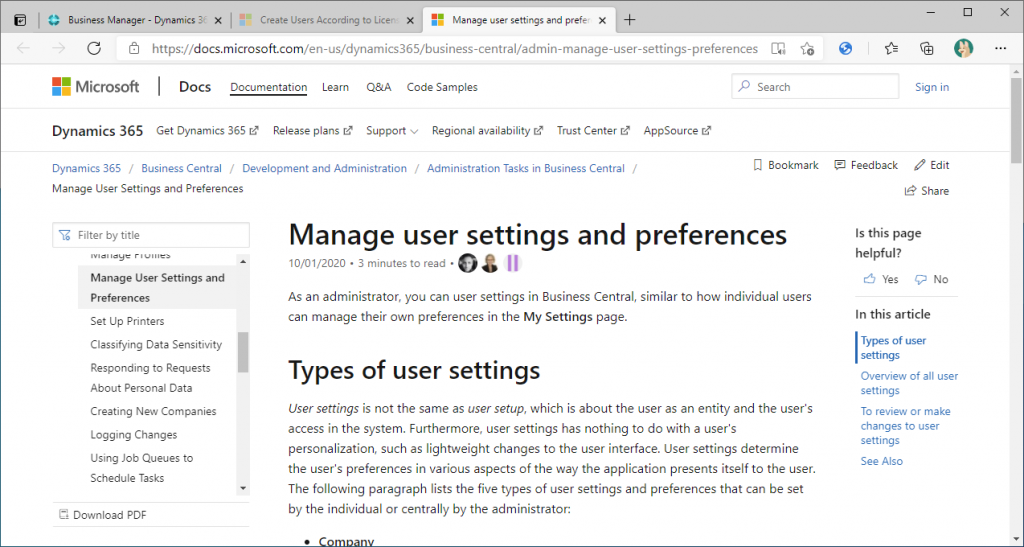Click the sidebar table of contents scrollbar thumb
The width and height of the screenshot is (1024, 547).
click(243, 352)
